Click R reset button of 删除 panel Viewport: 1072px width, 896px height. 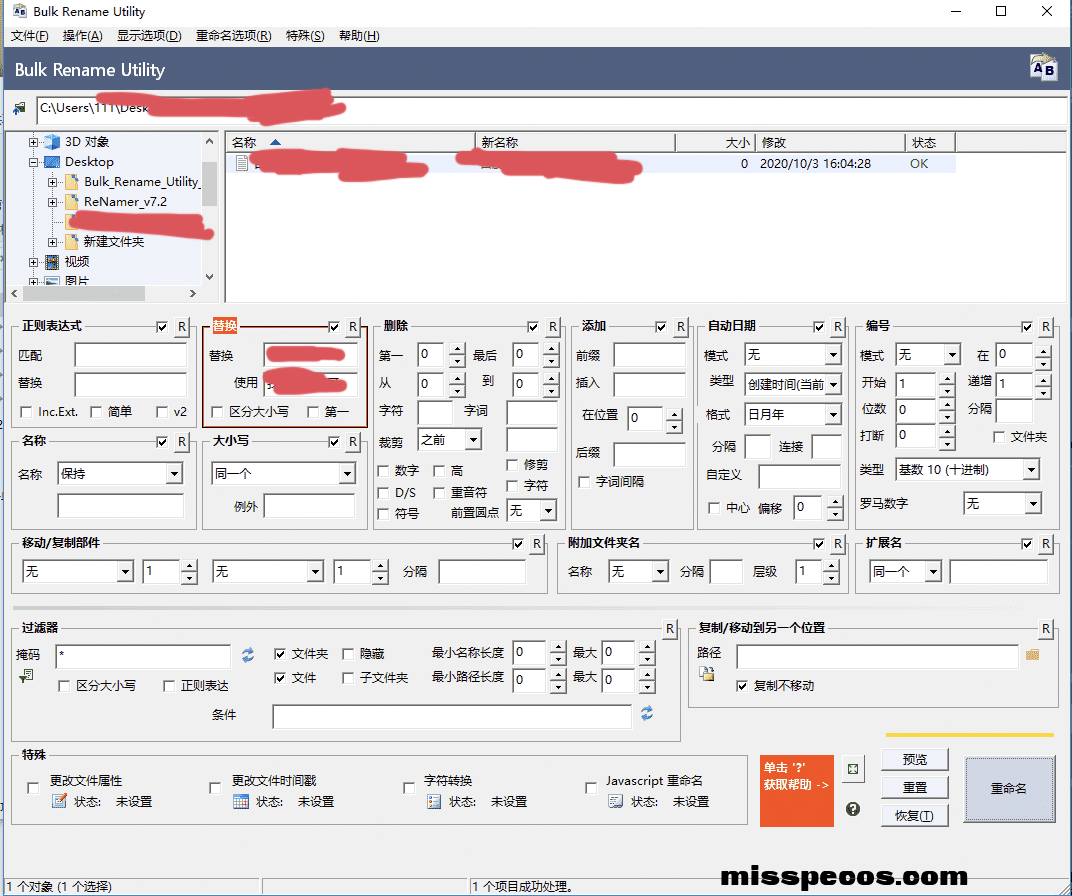(x=552, y=327)
